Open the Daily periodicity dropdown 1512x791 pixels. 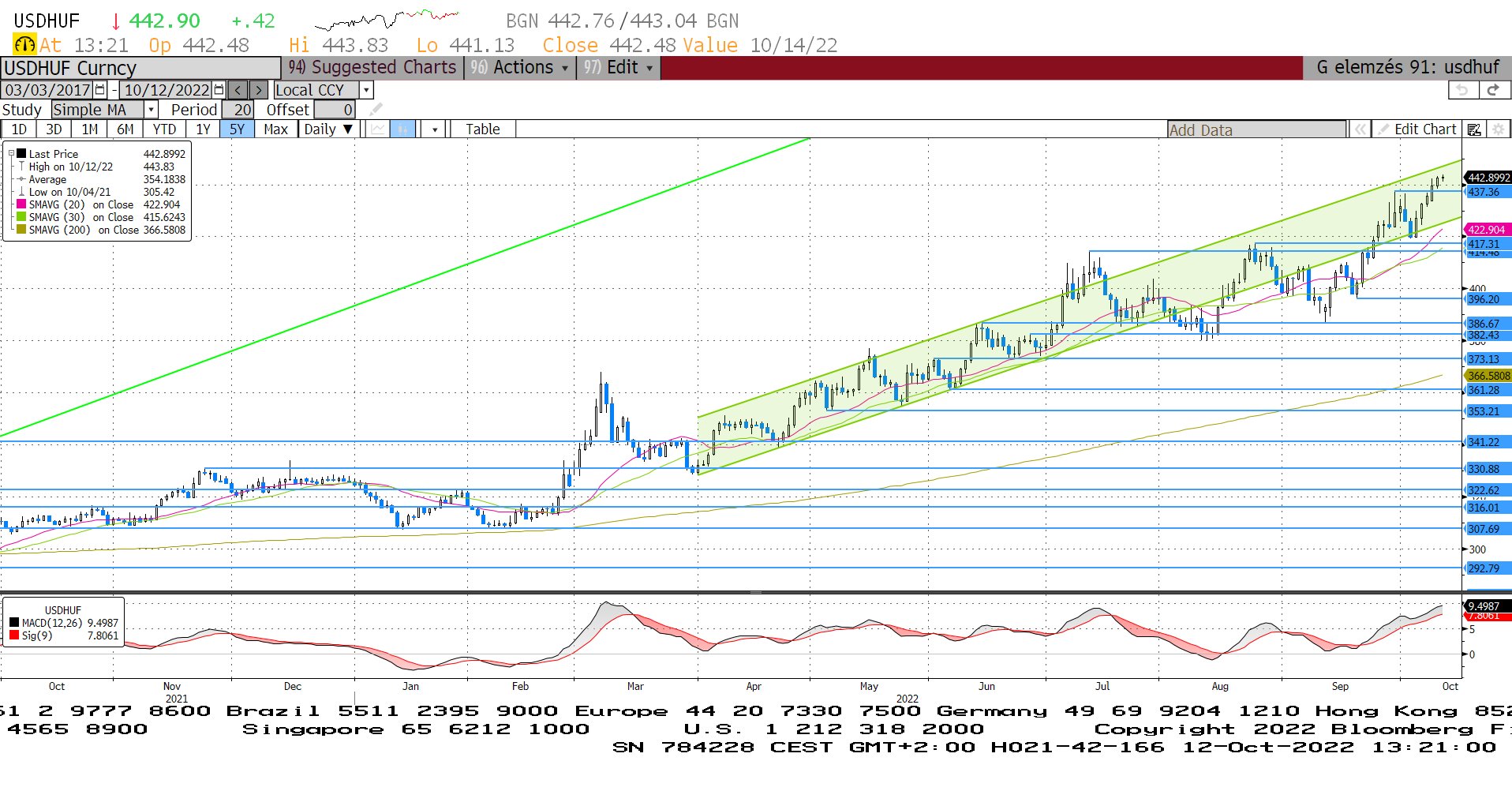328,129
